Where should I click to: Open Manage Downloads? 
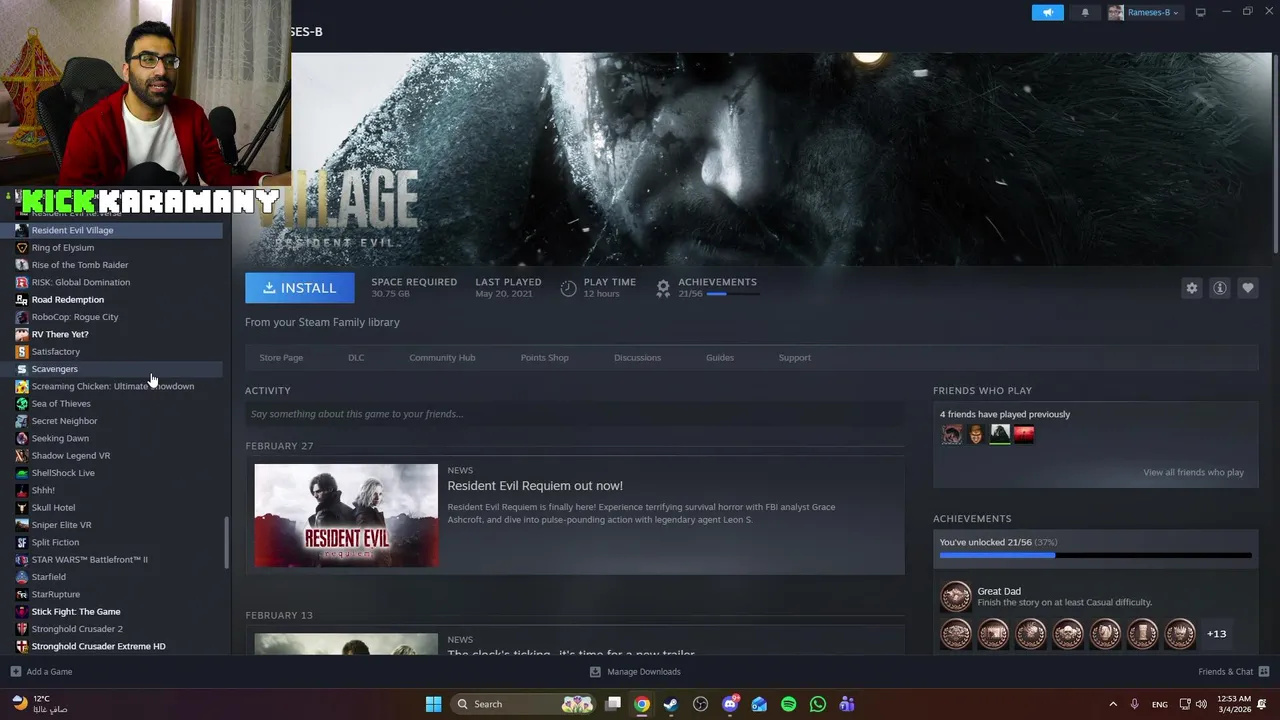pyautogui.click(x=635, y=672)
